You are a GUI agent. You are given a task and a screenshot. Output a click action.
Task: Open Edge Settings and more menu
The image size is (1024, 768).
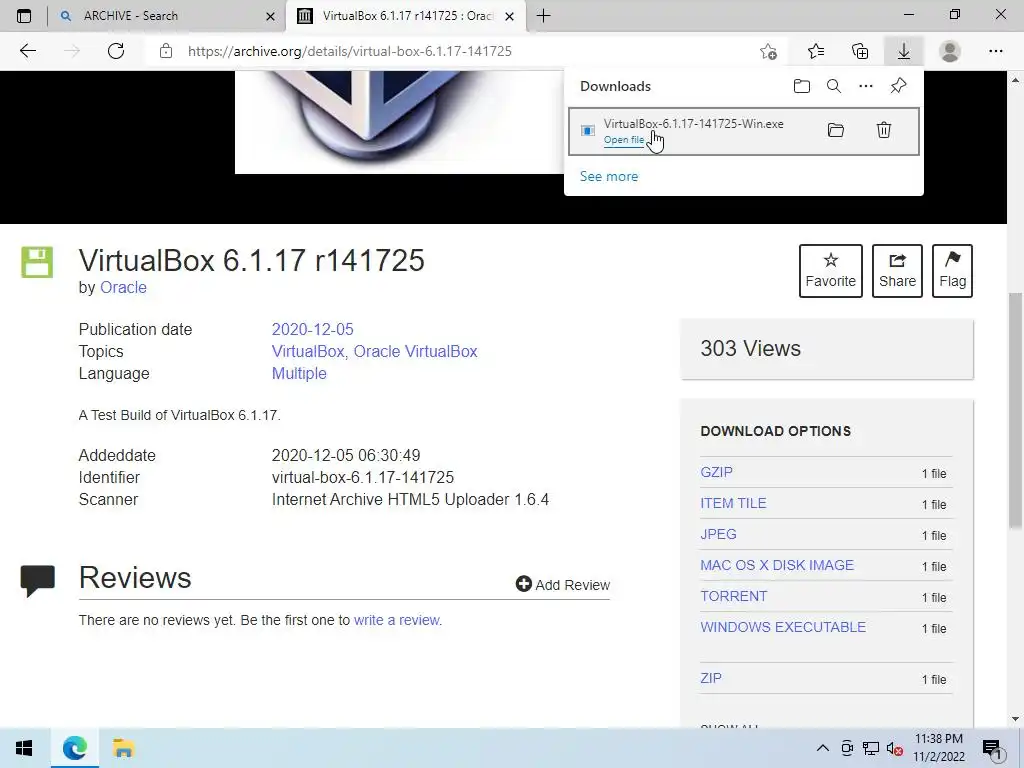tap(995, 51)
